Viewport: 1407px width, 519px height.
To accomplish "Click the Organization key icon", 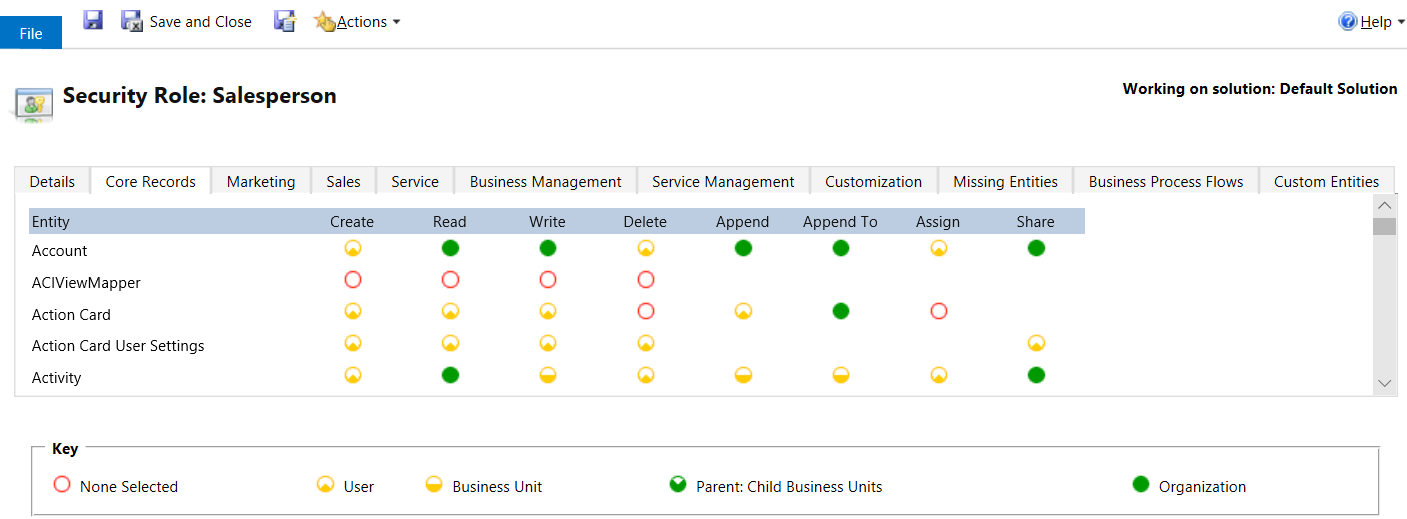I will 1140,486.
